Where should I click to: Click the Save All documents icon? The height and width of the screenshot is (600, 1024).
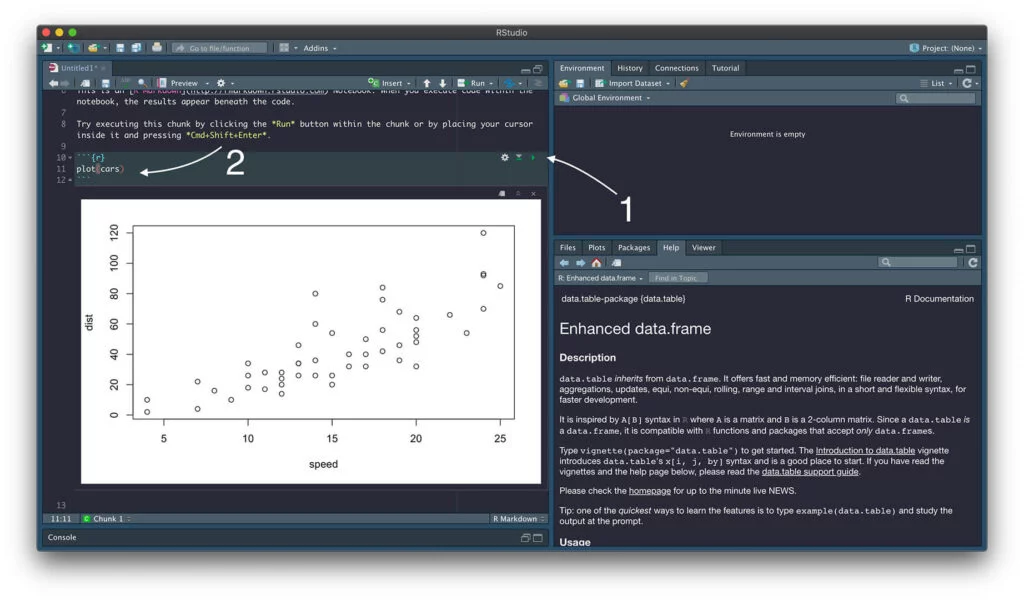(136, 48)
